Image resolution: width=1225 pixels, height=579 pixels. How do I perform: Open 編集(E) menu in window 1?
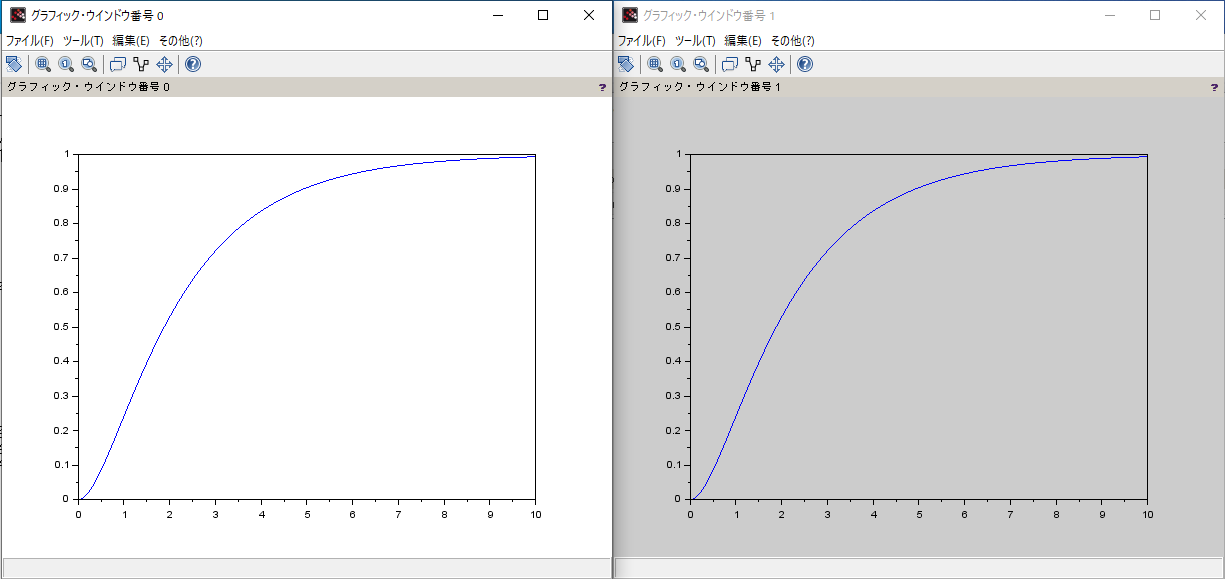[743, 41]
